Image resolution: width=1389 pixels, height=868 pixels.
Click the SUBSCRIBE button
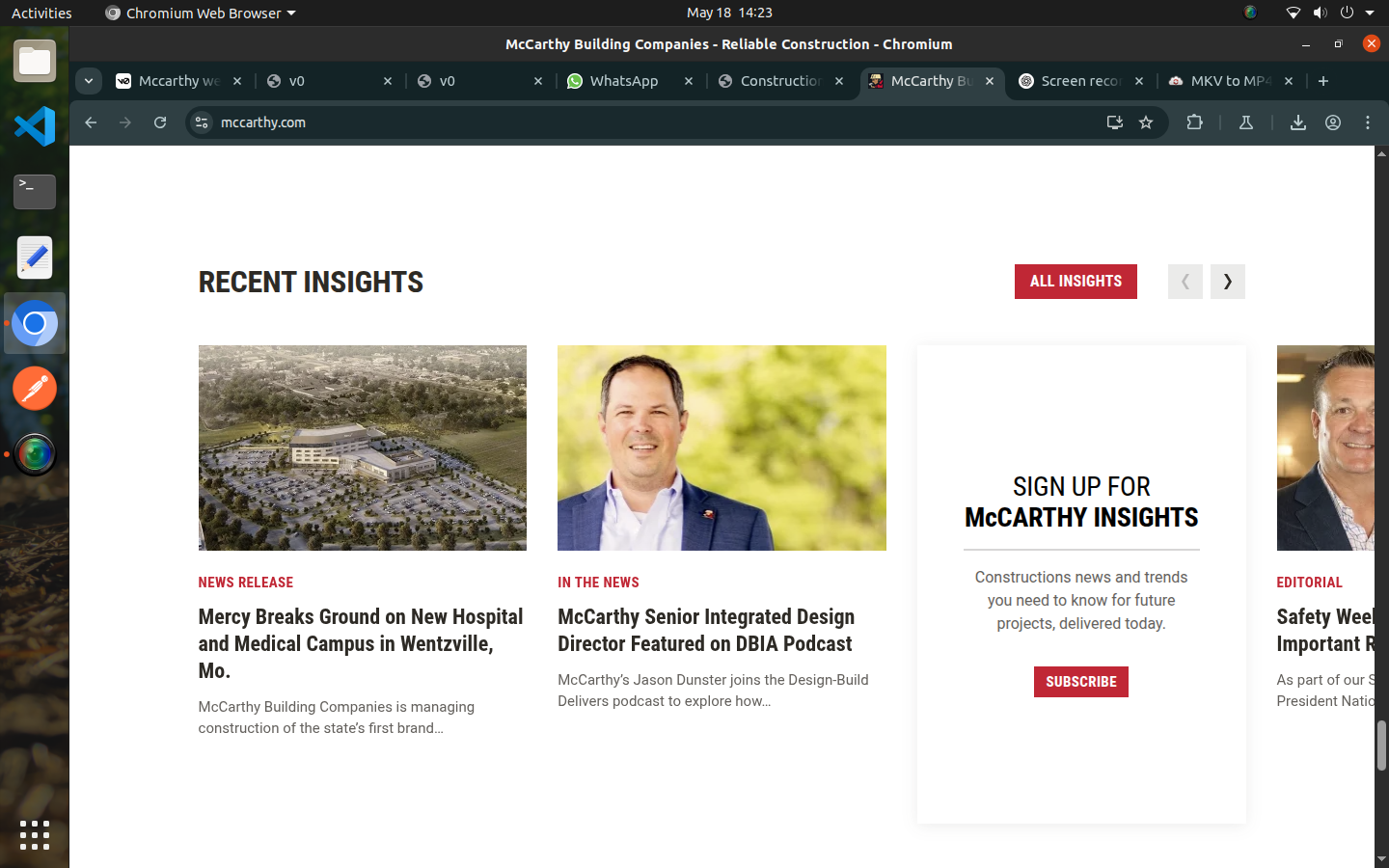coord(1081,682)
